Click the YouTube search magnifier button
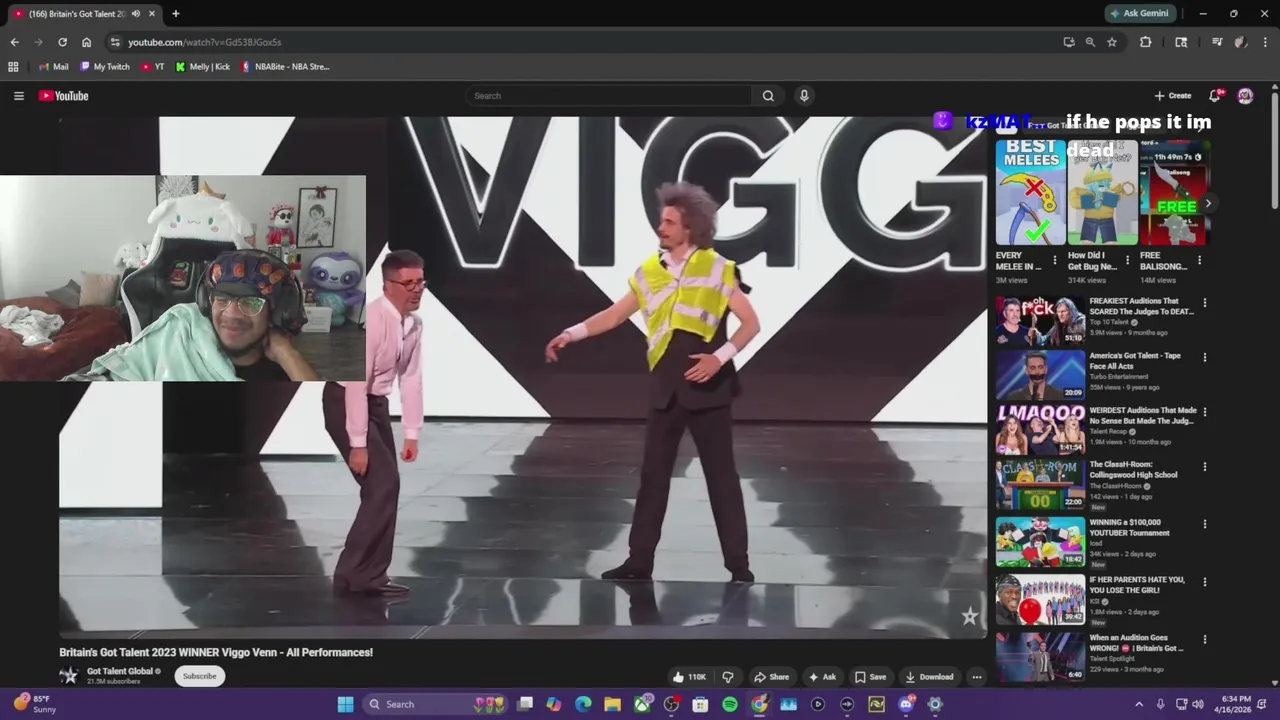The width and height of the screenshot is (1280, 720). [768, 96]
